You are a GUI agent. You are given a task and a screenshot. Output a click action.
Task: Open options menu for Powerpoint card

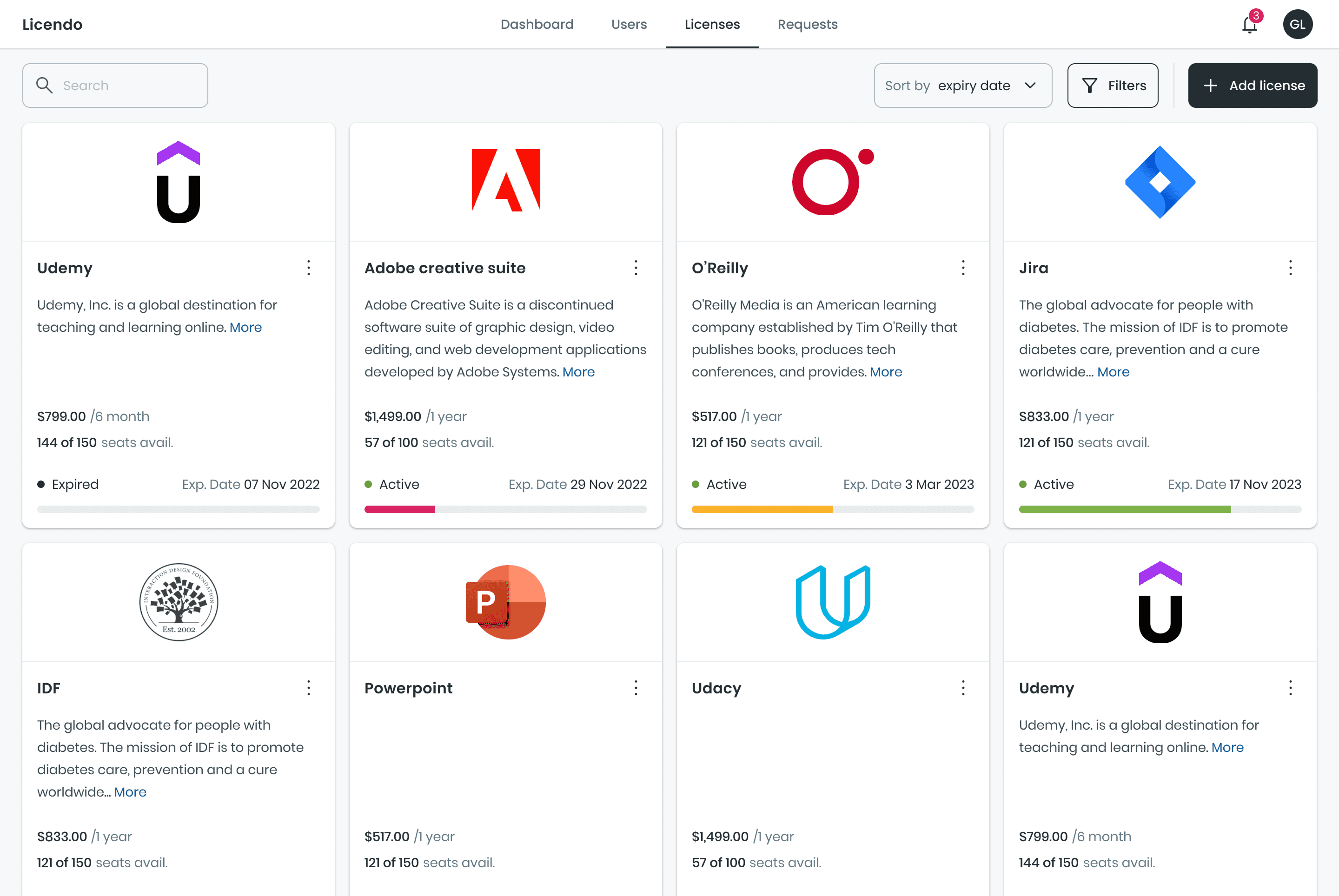click(x=636, y=688)
